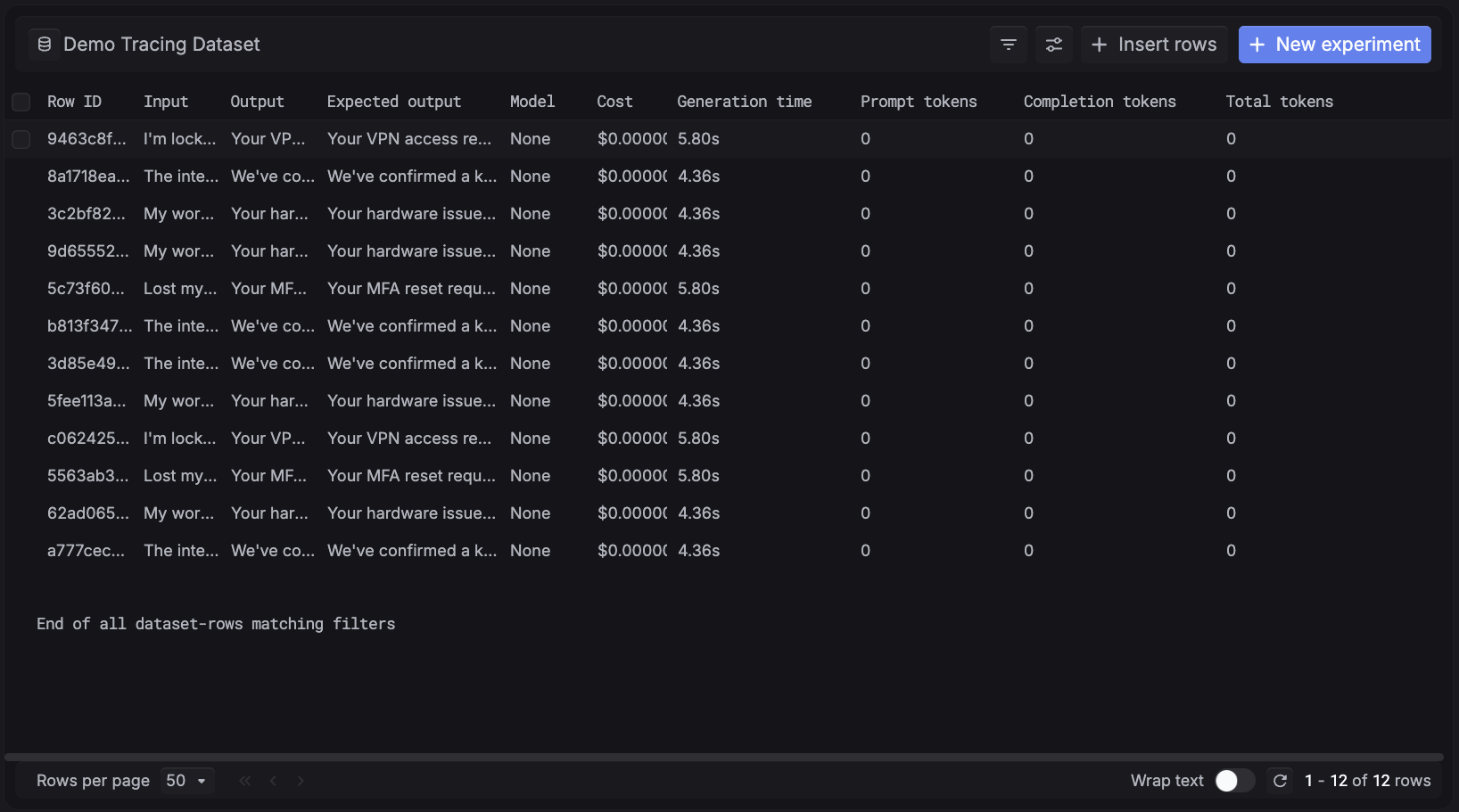Click Output cell of row c062425
This screenshot has width=1459, height=812.
268,439
